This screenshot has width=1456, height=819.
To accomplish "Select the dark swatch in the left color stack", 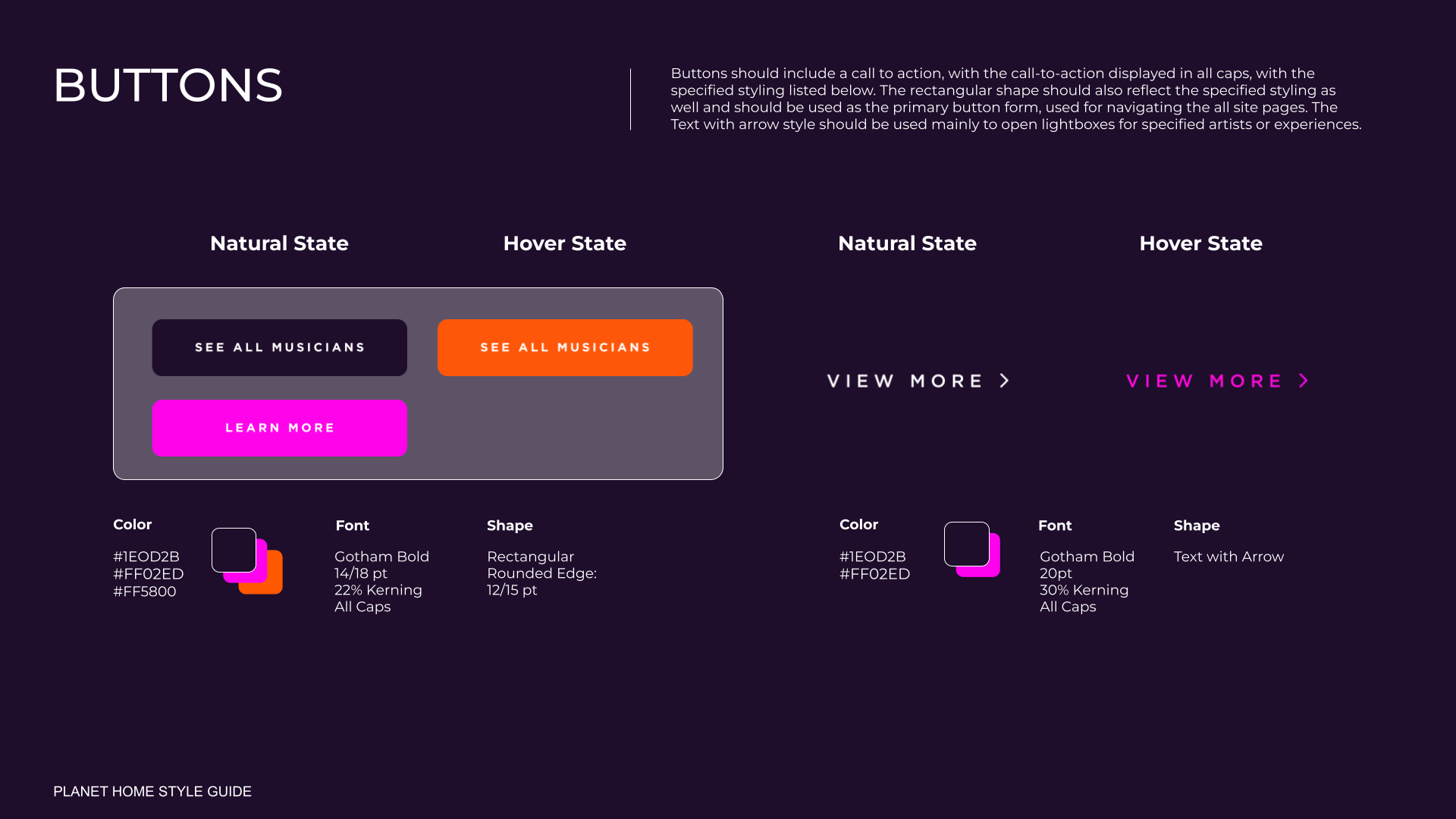I will pyautogui.click(x=233, y=549).
